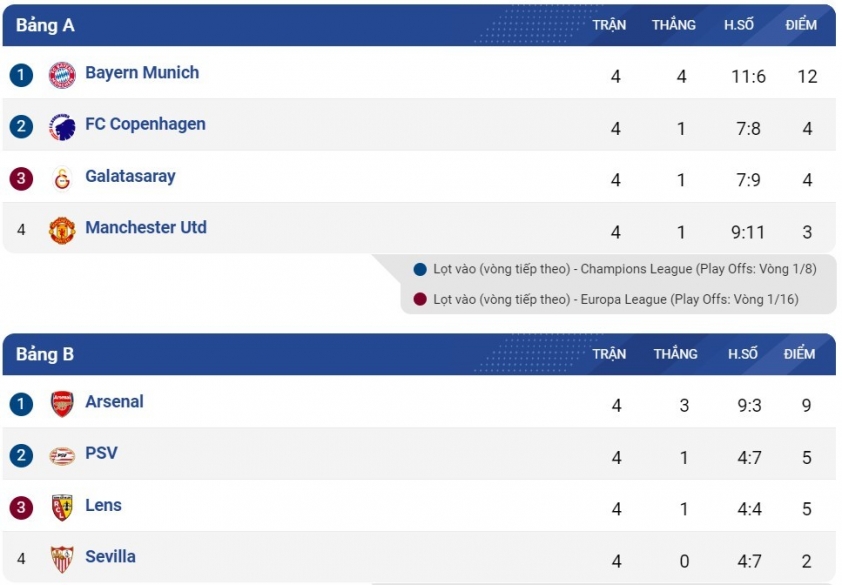This screenshot has width=842, height=585.
Task: Open the Galatasaray team link
Action: click(x=130, y=176)
